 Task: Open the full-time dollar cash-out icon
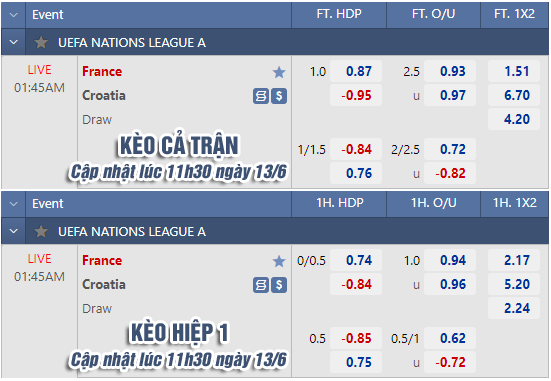point(279,96)
